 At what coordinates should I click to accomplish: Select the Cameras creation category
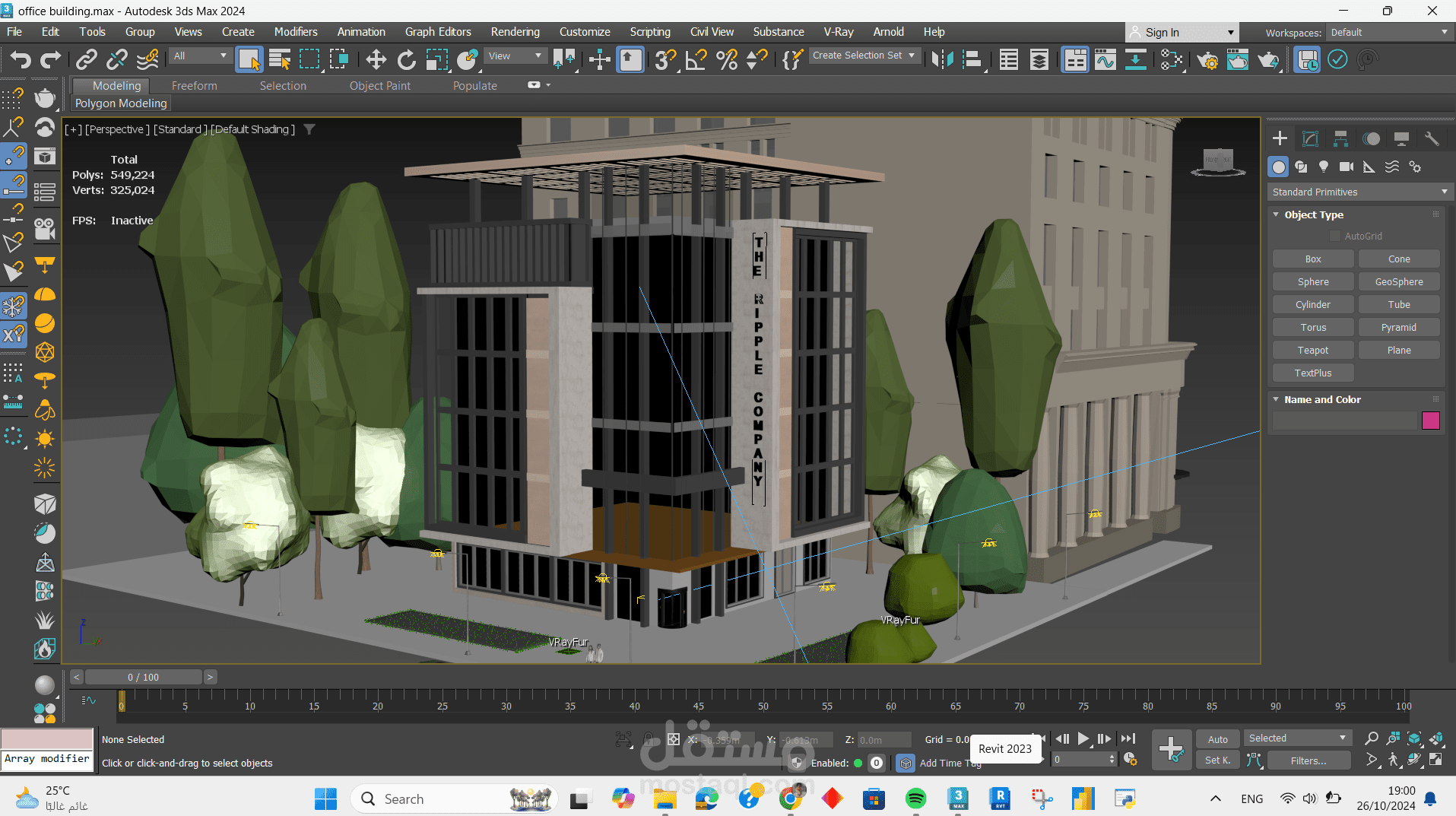click(x=1347, y=167)
